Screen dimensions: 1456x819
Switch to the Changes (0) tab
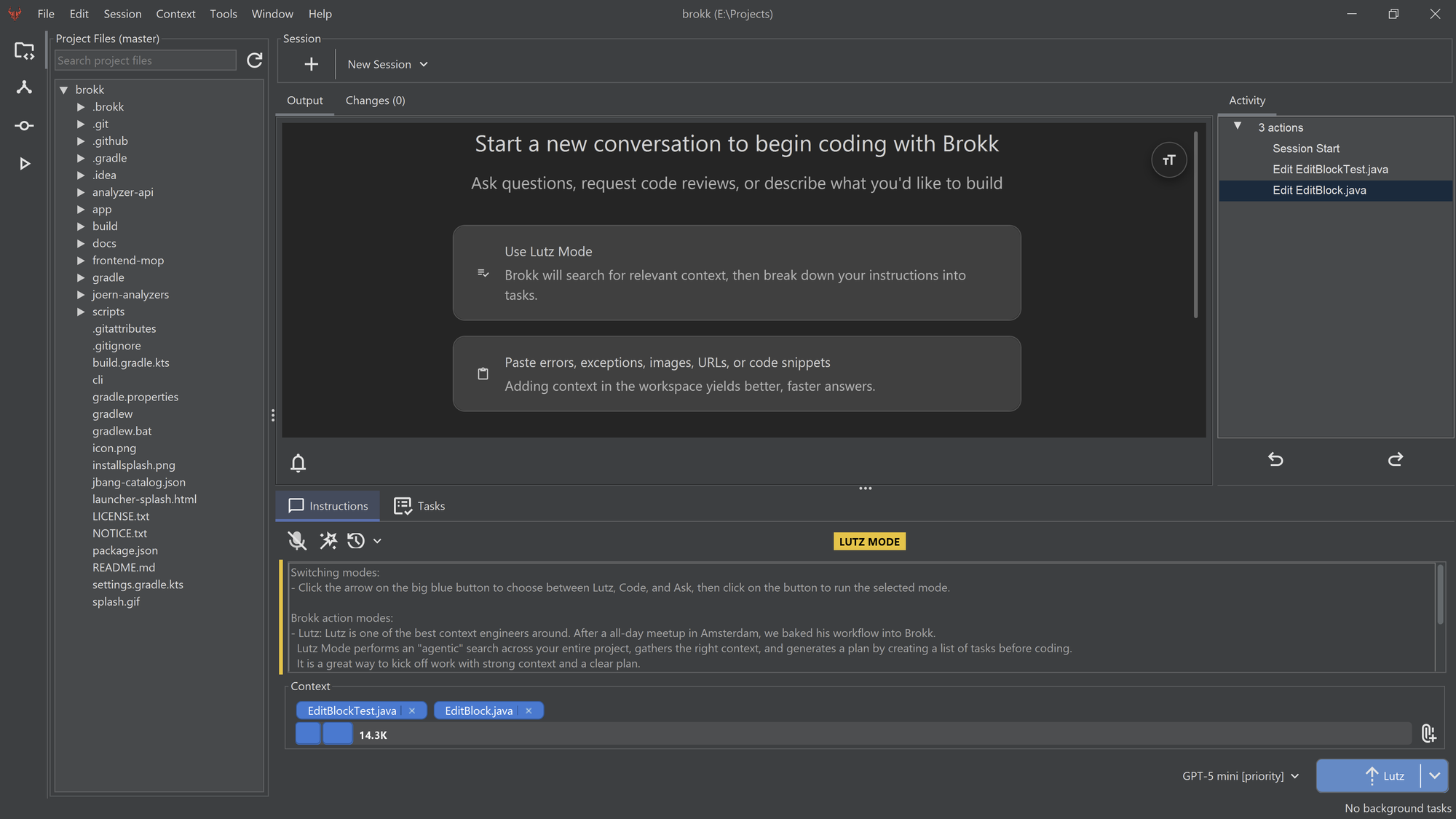pyautogui.click(x=375, y=100)
